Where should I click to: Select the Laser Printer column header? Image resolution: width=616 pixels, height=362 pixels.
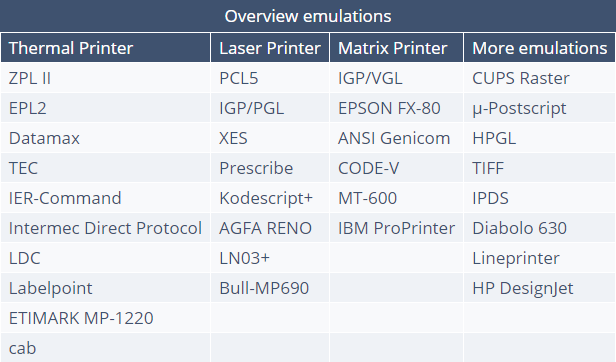coord(270,48)
